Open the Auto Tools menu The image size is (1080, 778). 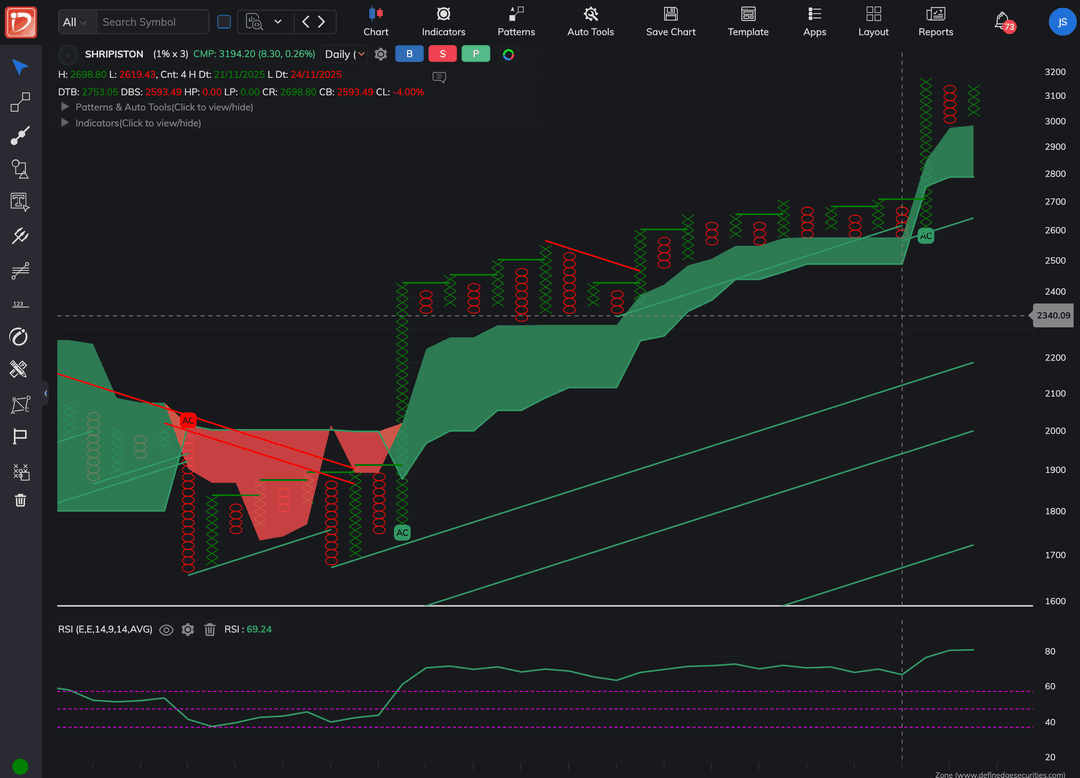(x=590, y=21)
